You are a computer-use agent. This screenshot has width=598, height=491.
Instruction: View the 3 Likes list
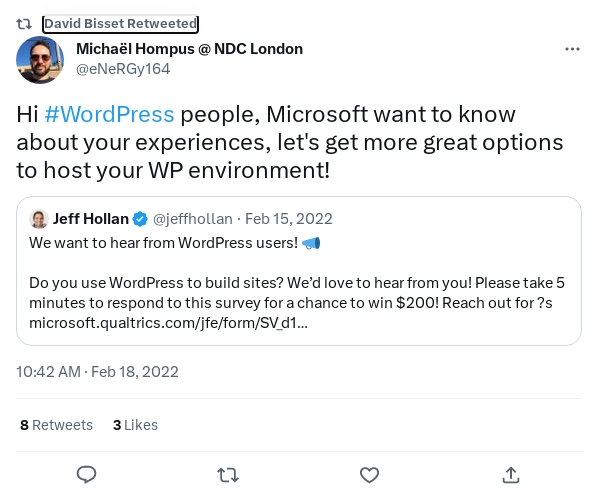tap(135, 425)
